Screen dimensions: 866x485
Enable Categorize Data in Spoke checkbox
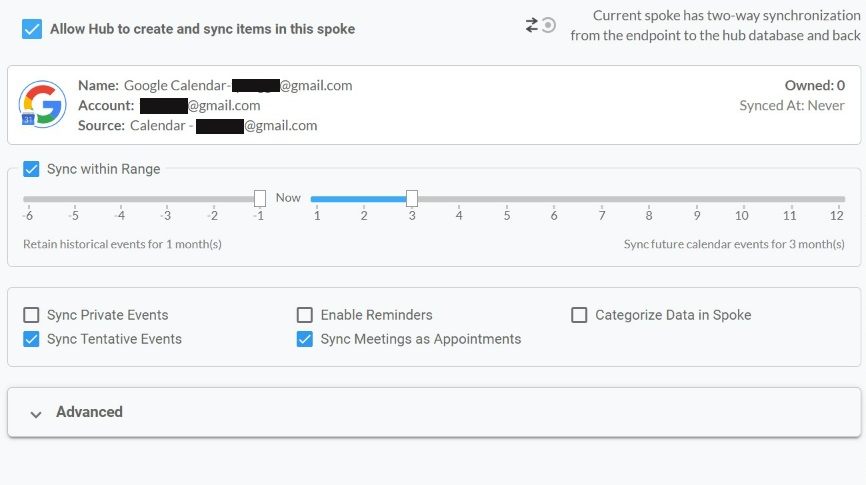pos(579,315)
